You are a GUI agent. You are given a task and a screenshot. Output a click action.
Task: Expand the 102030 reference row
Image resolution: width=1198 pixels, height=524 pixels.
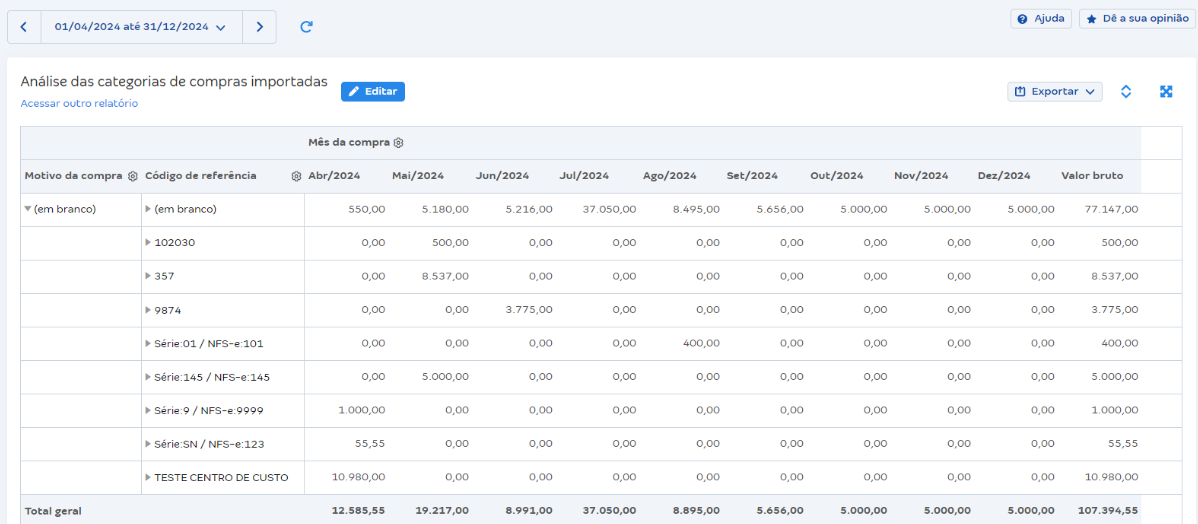[148, 243]
